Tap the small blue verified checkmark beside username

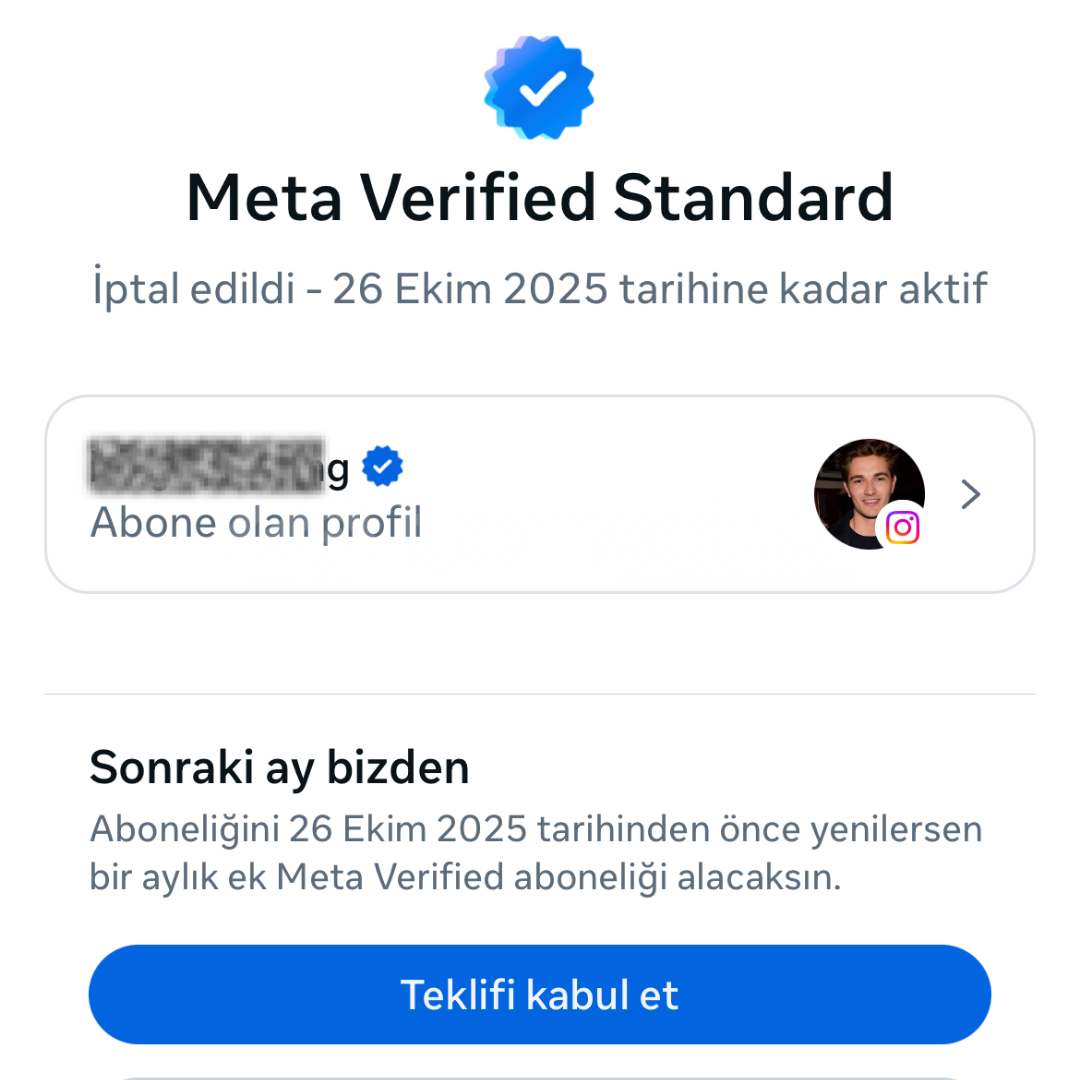point(382,466)
